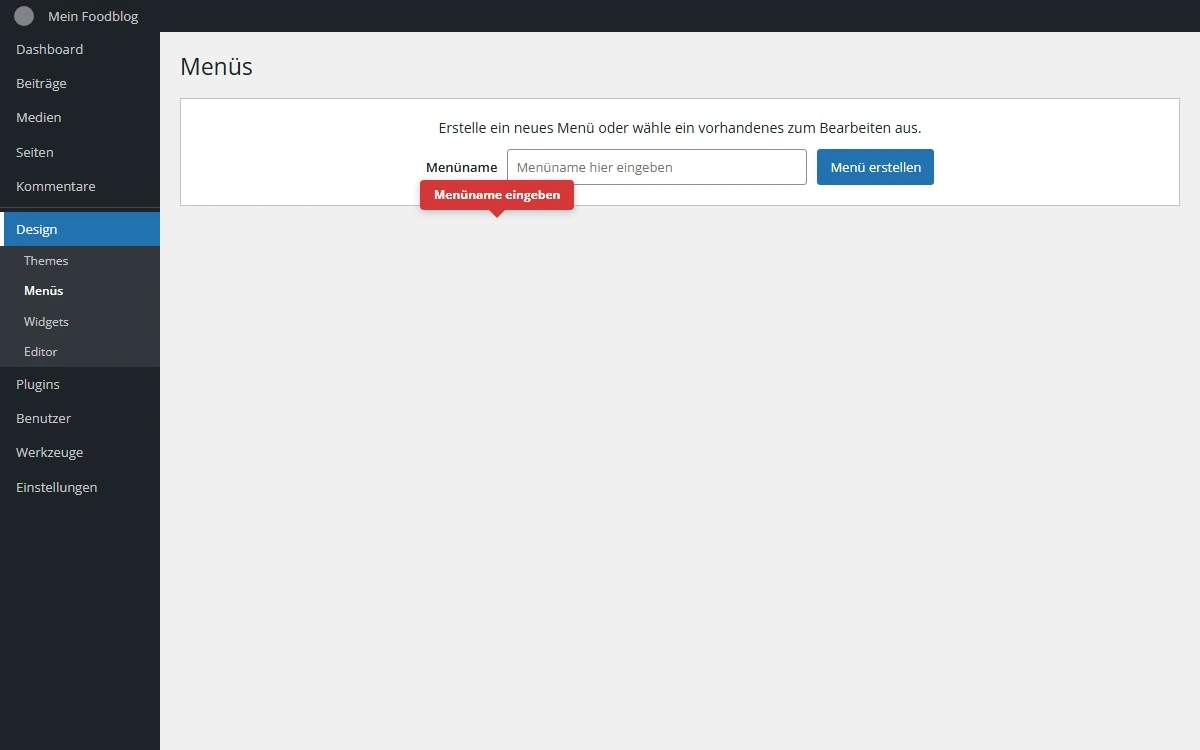Open the Medien library
The width and height of the screenshot is (1200, 750).
39,118
